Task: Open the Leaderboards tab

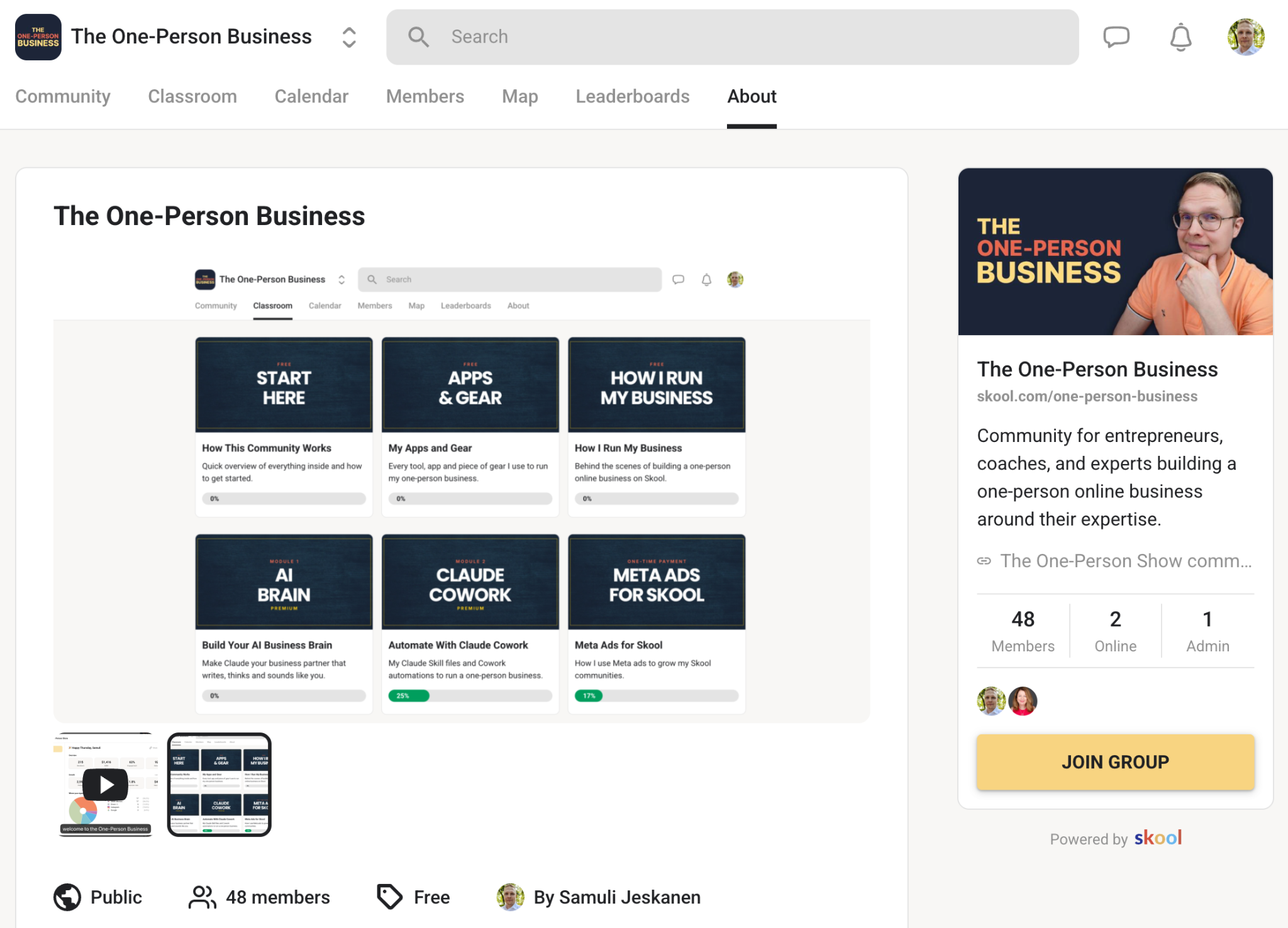Action: tap(633, 96)
